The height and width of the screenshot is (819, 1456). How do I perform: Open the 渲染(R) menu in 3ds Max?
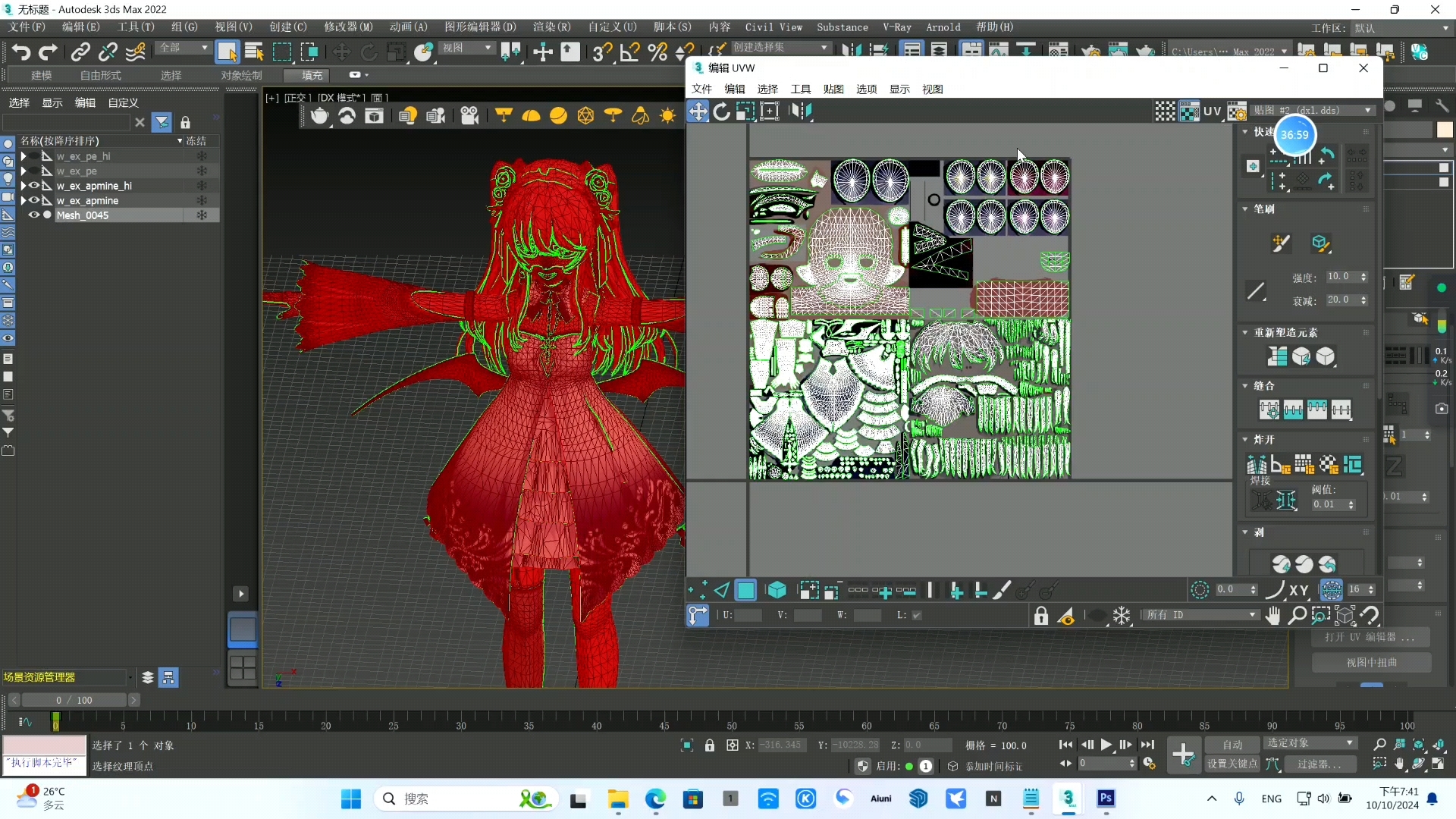pyautogui.click(x=552, y=27)
